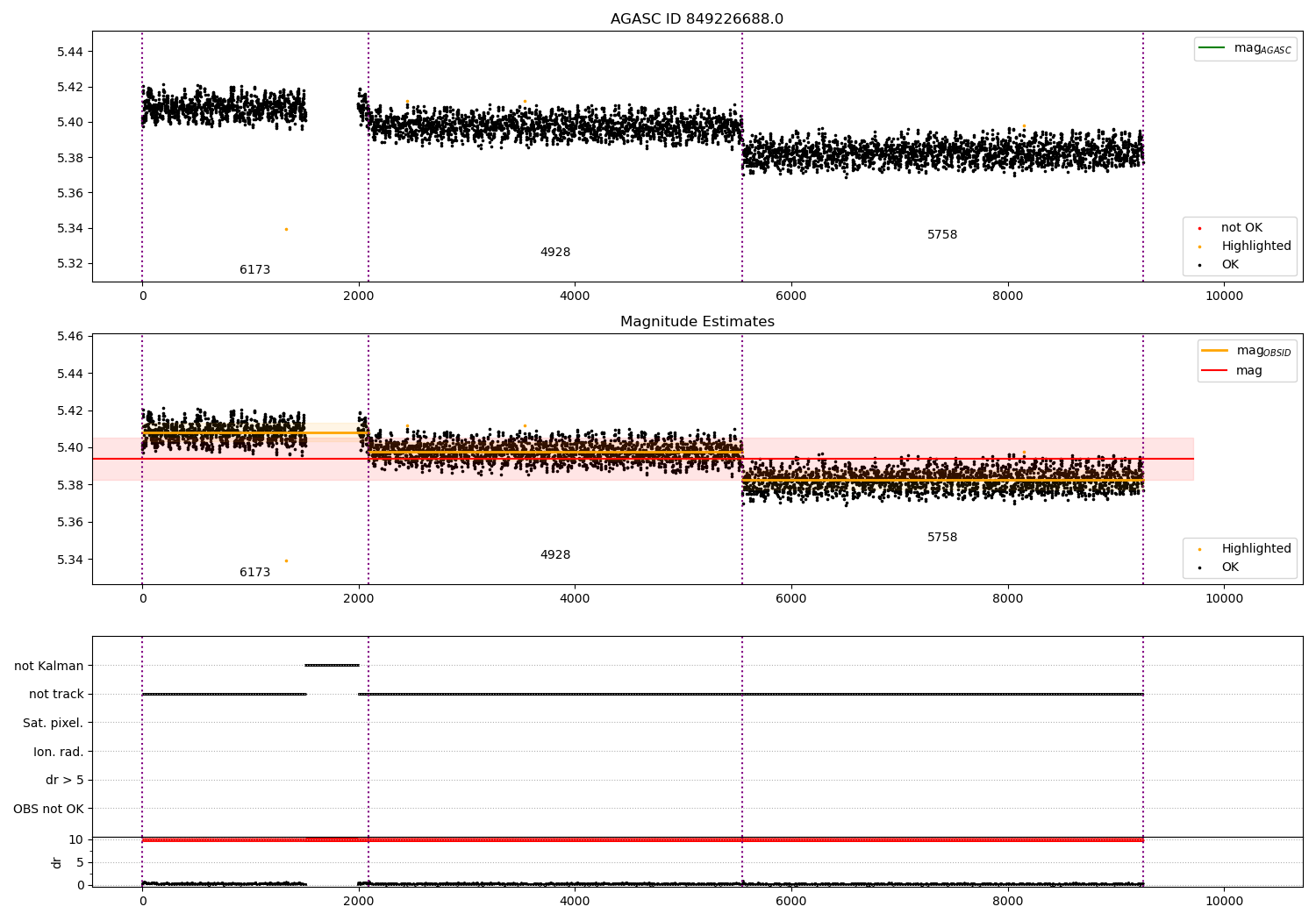Viewport: 1316px width, 921px height.
Task: Click obsid label 4928 in AGASC plot
Action: 554,253
